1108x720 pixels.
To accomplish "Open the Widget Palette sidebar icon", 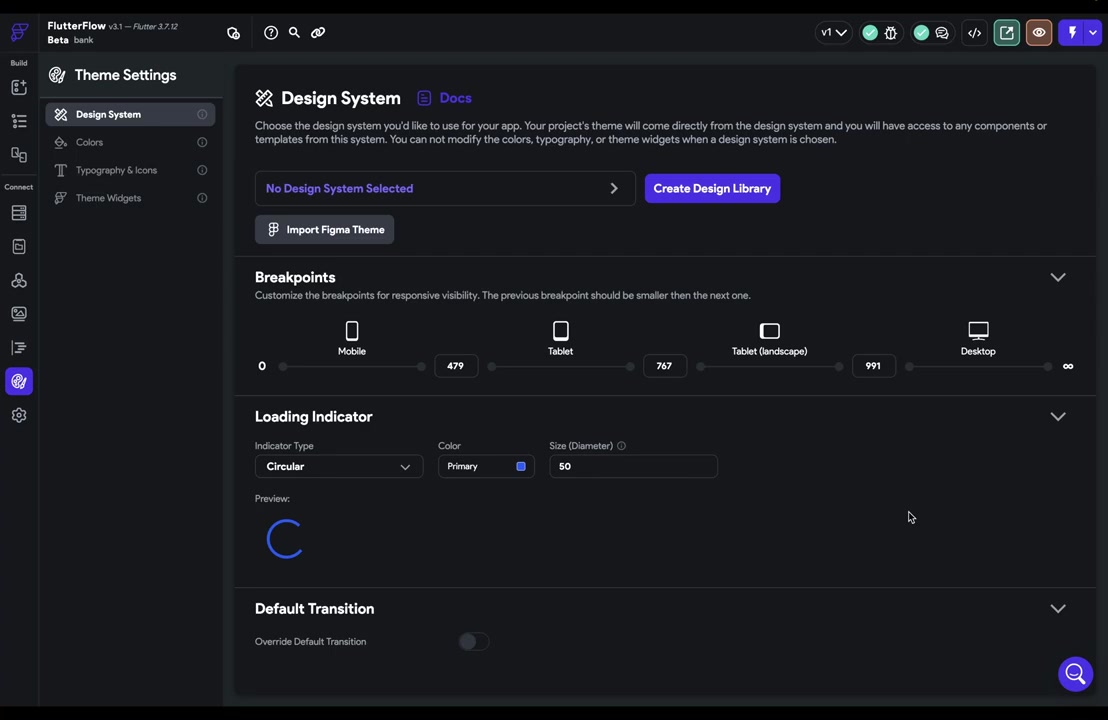I will (x=19, y=87).
